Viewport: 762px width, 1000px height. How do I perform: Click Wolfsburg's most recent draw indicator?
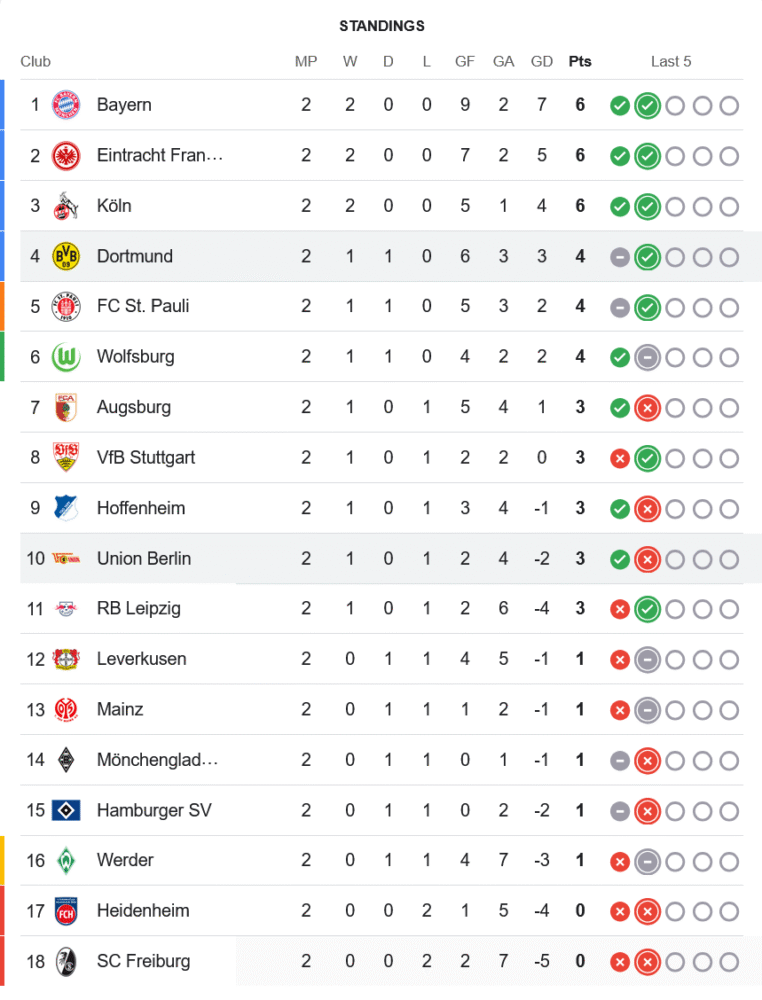click(x=647, y=357)
